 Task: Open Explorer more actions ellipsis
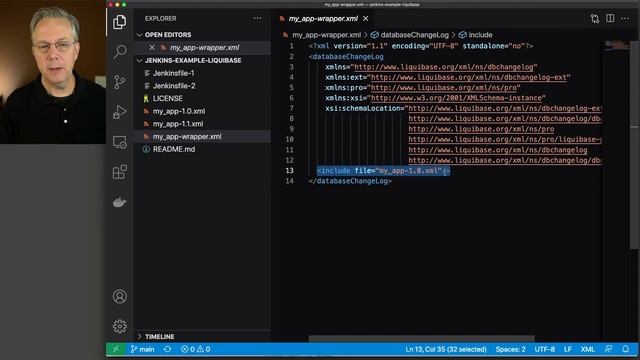coord(257,18)
